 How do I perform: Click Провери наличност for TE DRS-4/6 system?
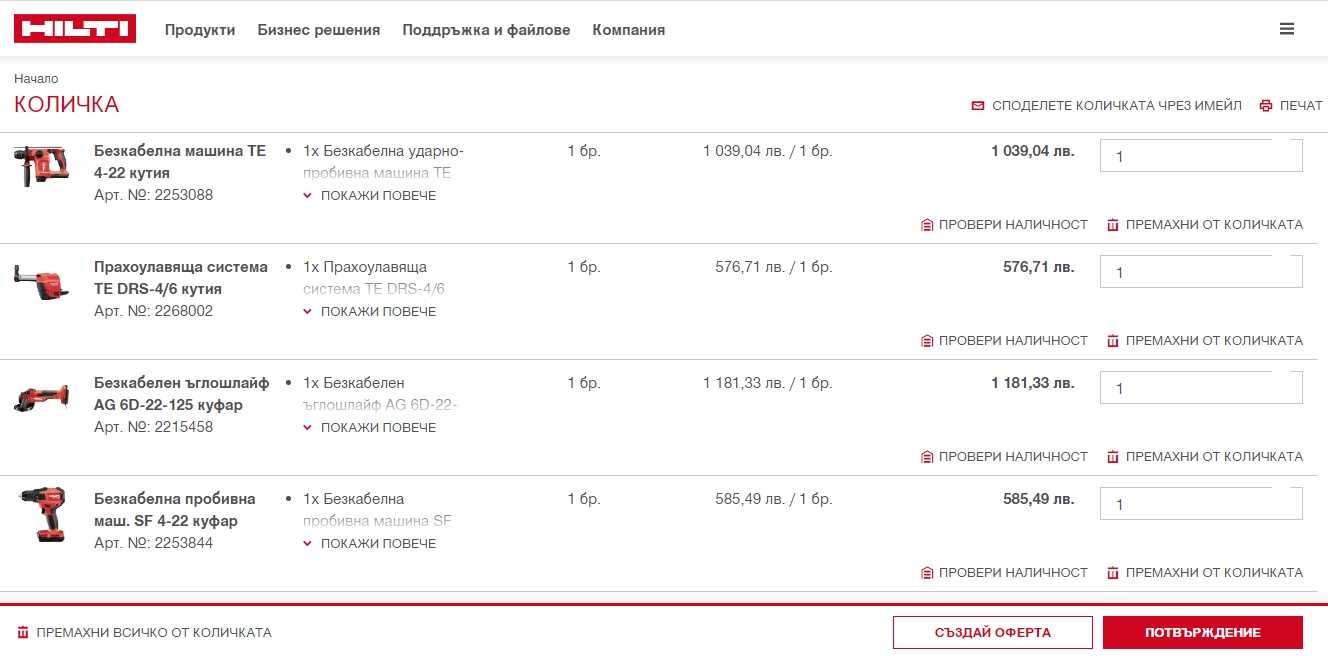click(x=1013, y=341)
